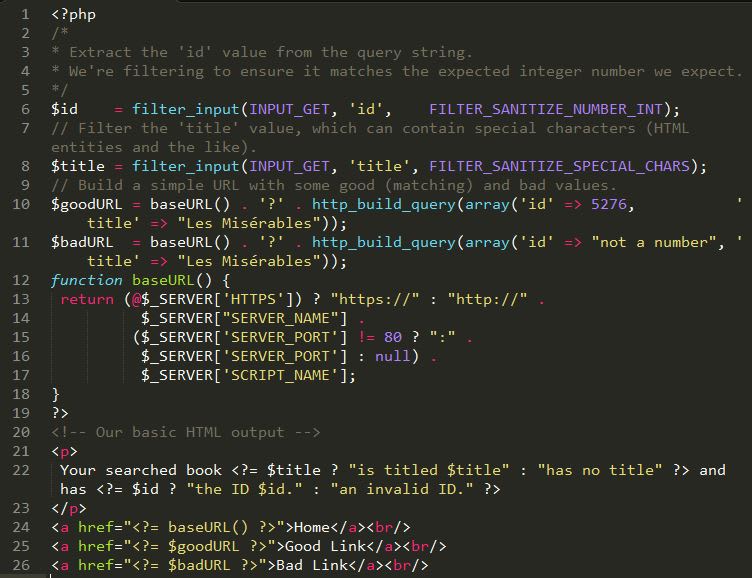The width and height of the screenshot is (752, 578).
Task: Click the "an invalid ID." string
Action: (402, 490)
